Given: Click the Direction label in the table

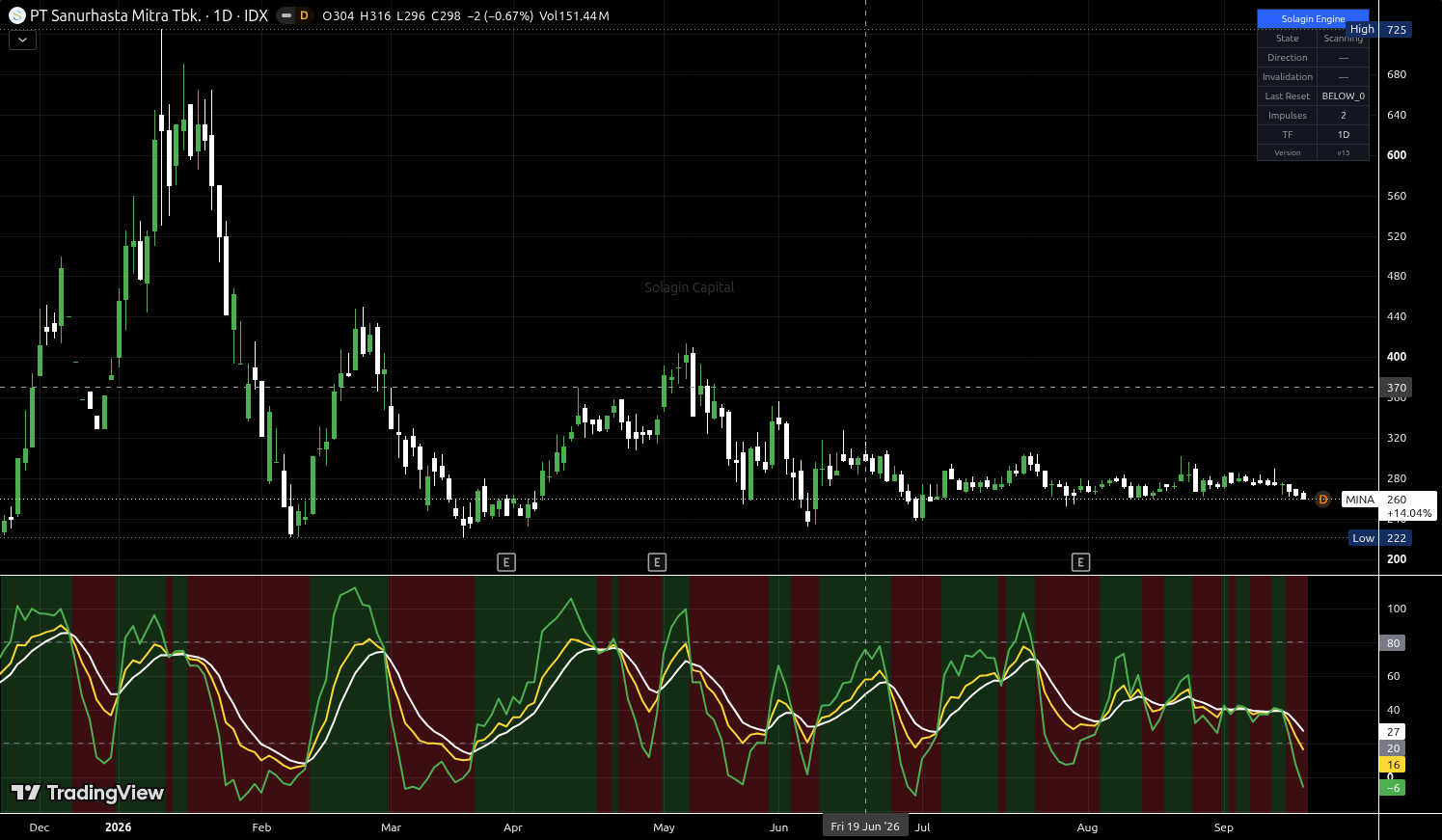Looking at the screenshot, I should point(1287,58).
